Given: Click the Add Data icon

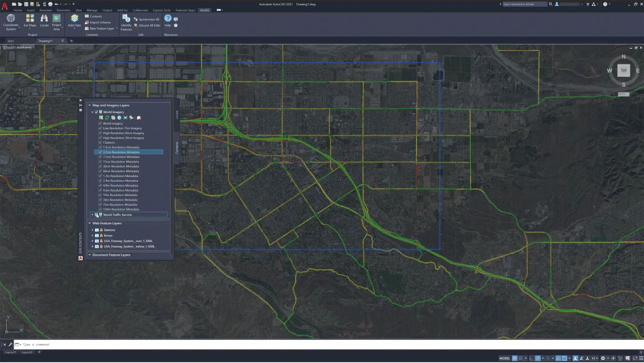Looking at the screenshot, I should [x=74, y=21].
